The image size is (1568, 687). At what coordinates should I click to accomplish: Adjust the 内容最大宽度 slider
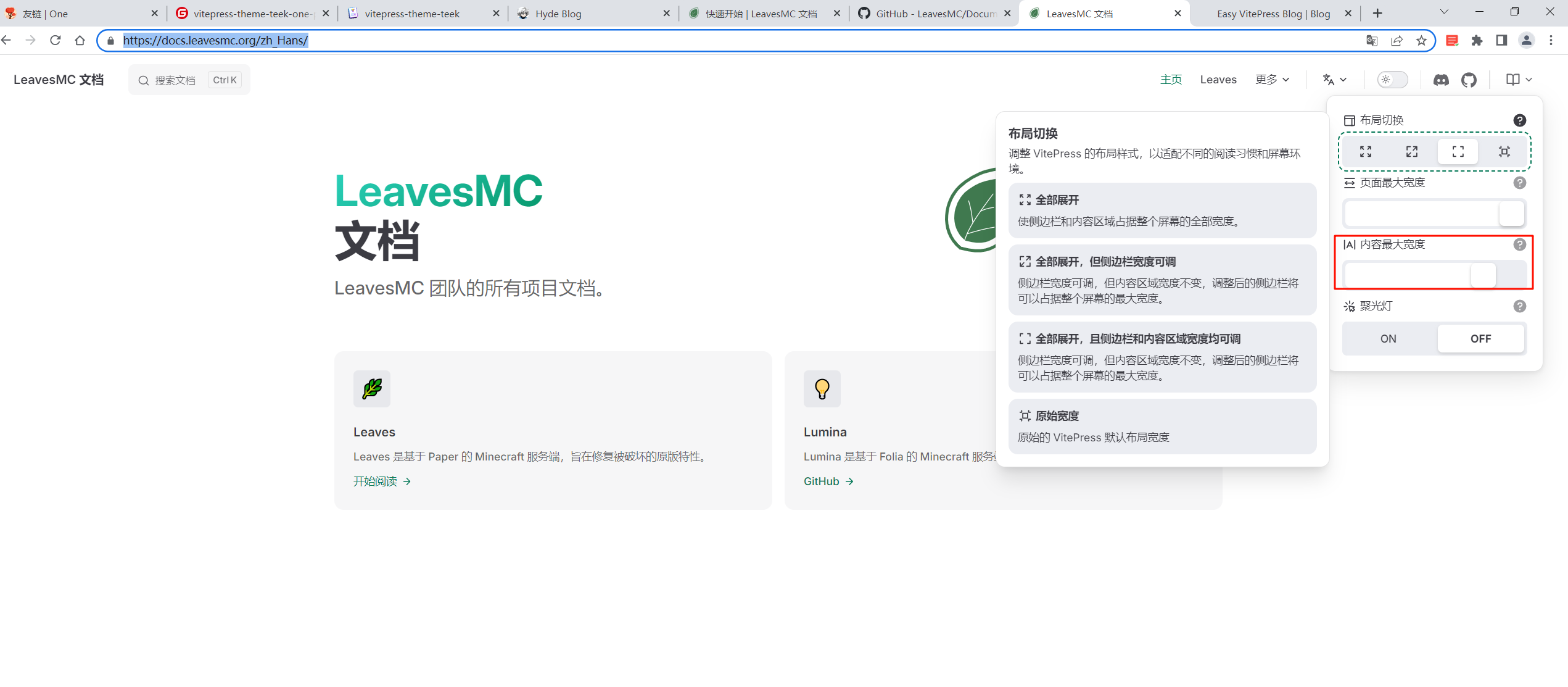(1435, 275)
